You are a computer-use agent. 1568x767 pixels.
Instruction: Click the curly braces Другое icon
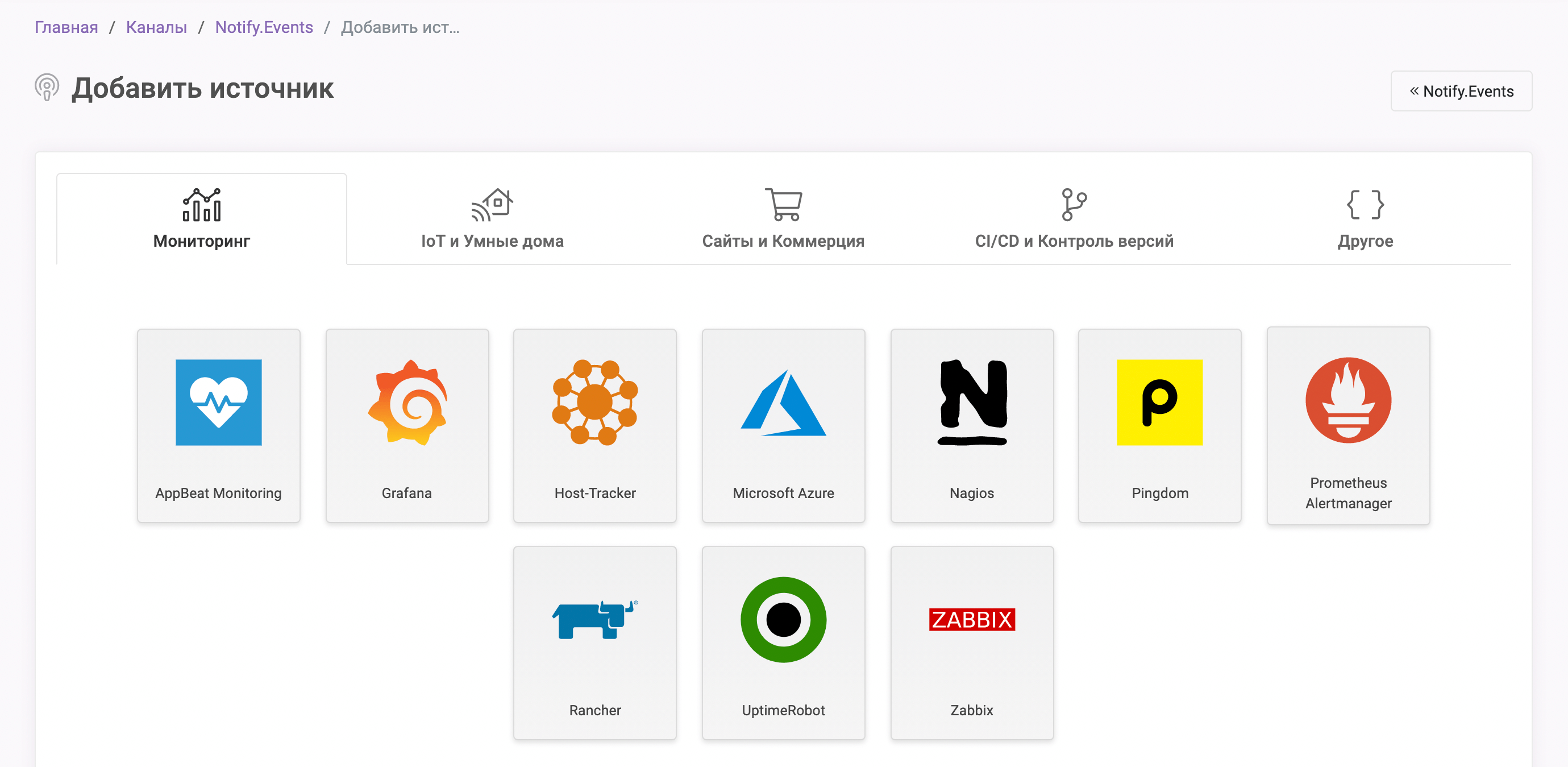click(x=1365, y=205)
